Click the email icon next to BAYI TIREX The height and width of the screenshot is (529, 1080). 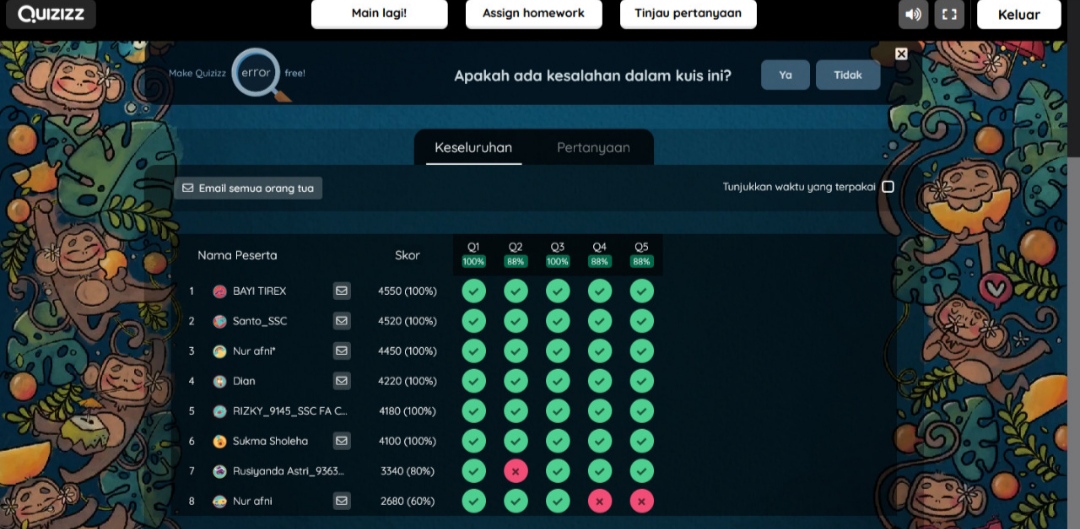tap(342, 291)
